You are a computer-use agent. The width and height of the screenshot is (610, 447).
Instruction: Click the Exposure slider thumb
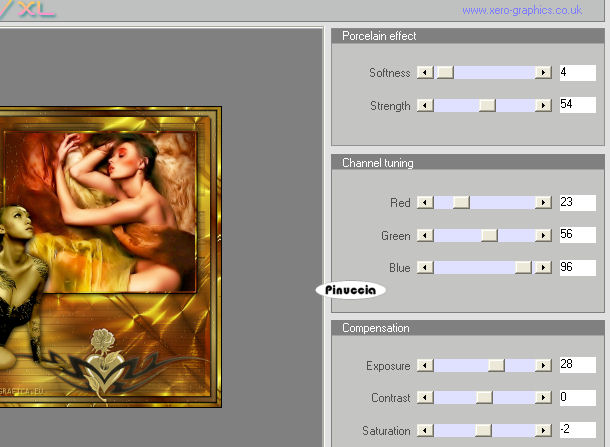tap(496, 365)
